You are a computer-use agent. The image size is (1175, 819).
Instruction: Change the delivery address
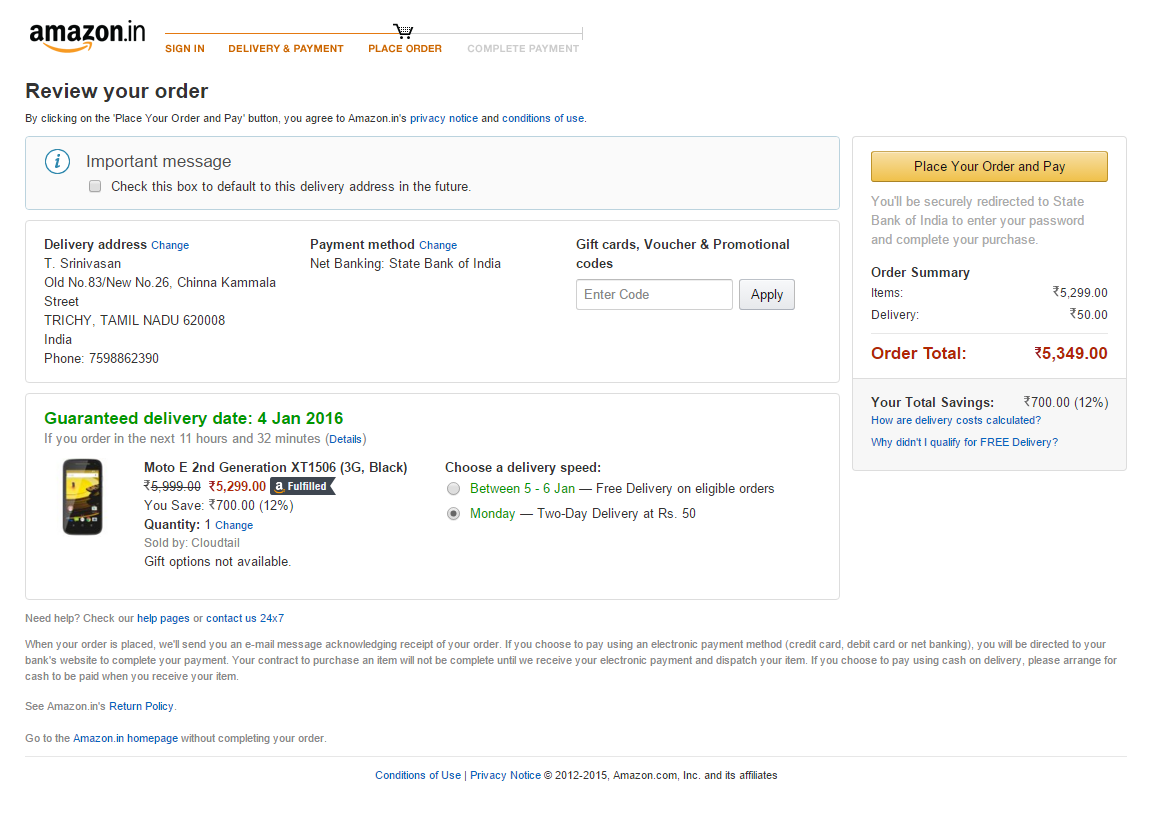(x=170, y=245)
